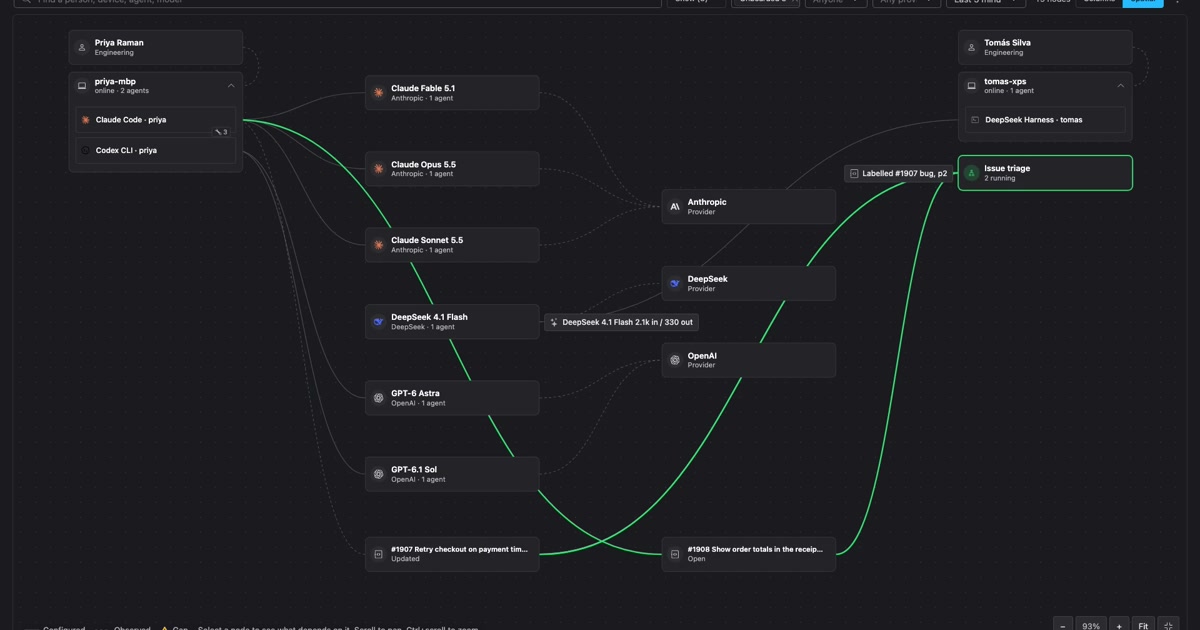Click the issue icon on #1907 card

coord(378,554)
